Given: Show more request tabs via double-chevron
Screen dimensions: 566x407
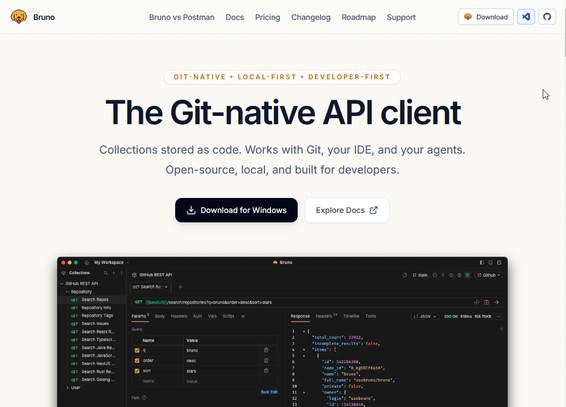Looking at the screenshot, I should [x=243, y=316].
